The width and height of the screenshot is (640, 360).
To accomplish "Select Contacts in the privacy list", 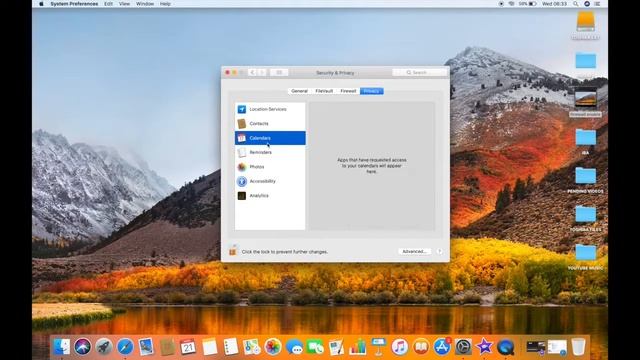I will 270,123.
